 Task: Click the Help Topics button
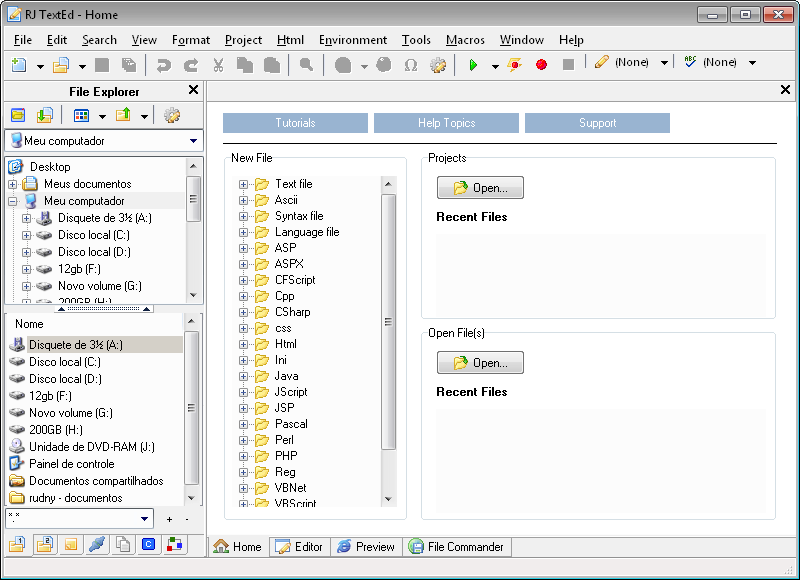446,123
